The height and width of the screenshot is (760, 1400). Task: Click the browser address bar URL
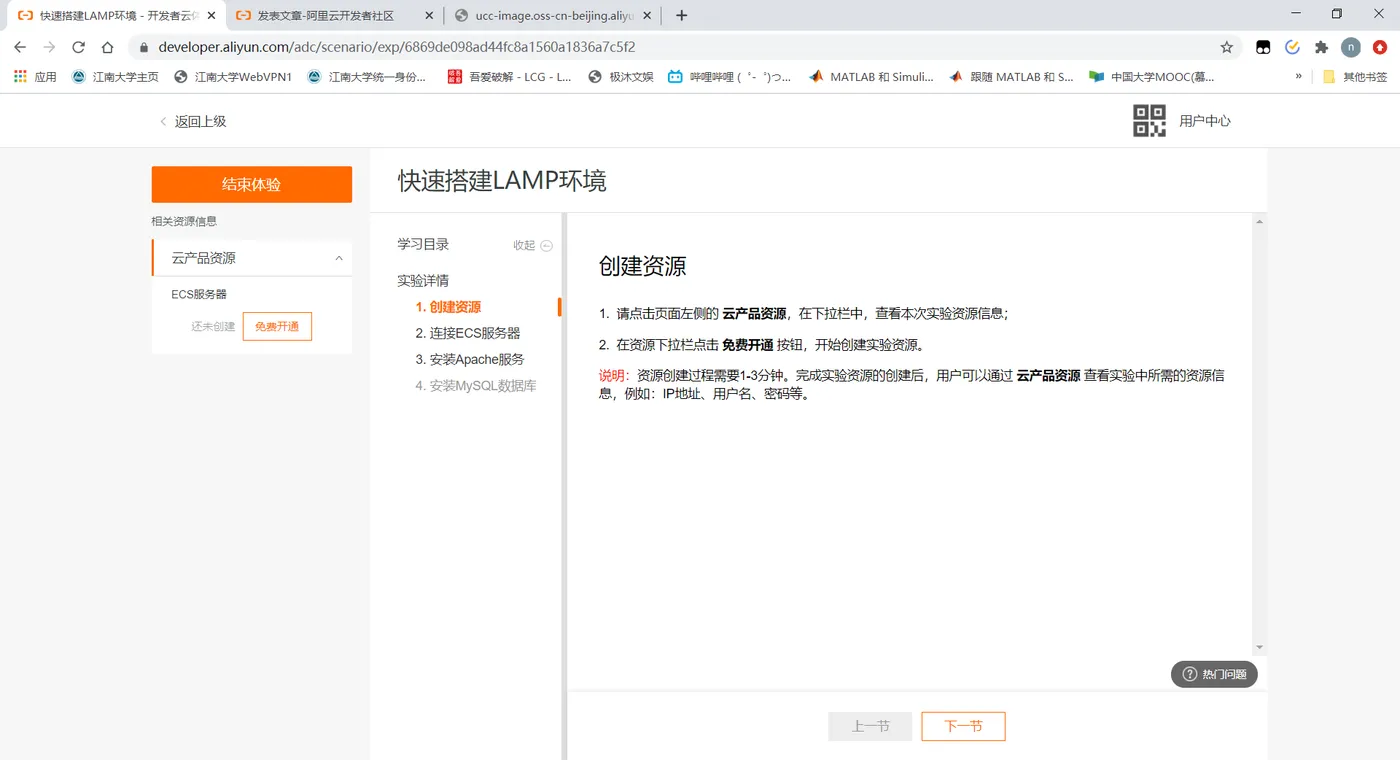coord(397,47)
